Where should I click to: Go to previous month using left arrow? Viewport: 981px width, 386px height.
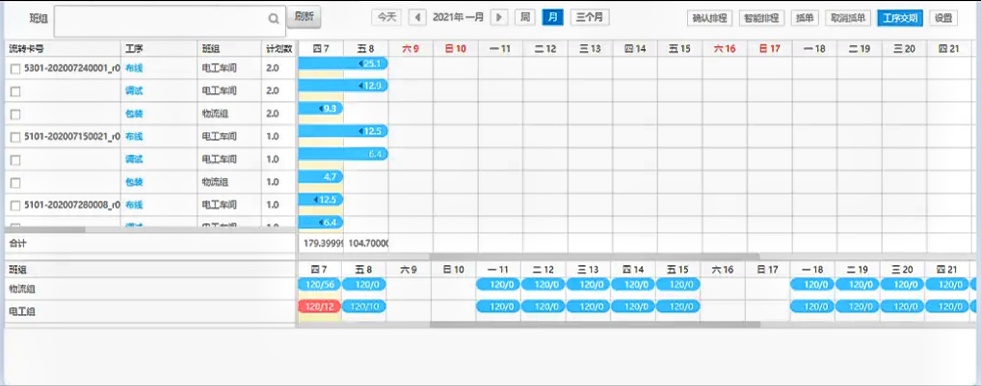[417, 18]
